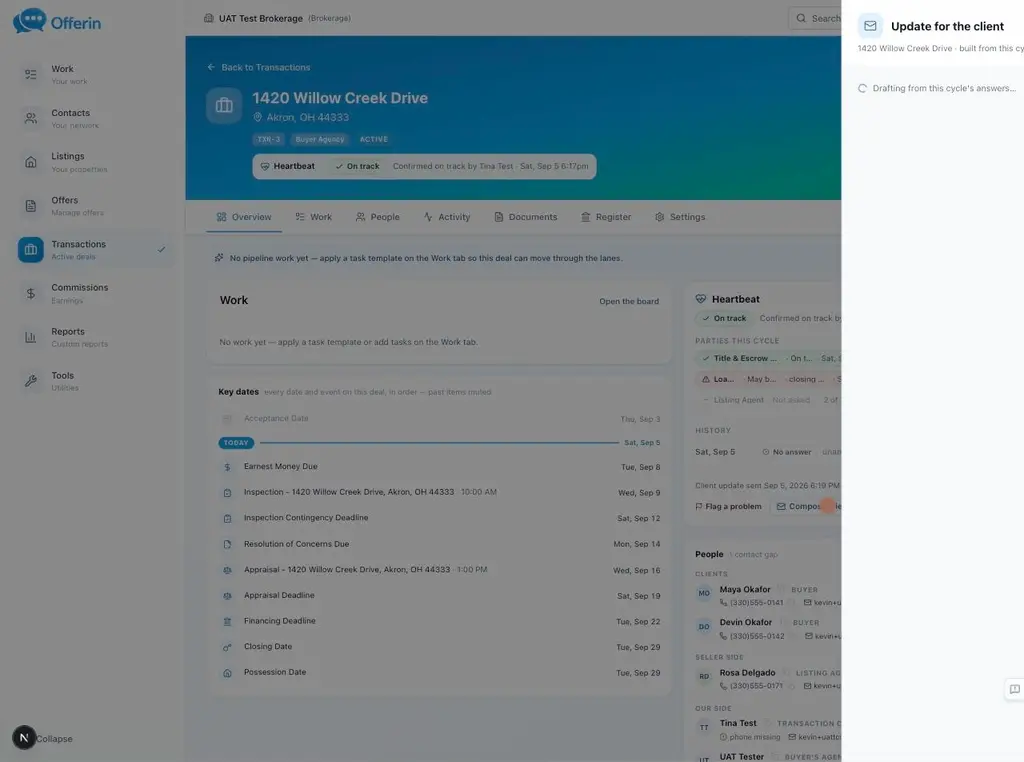Click the Transactions briefcase icon in sidebar
The width and height of the screenshot is (1024, 762).
(x=31, y=249)
